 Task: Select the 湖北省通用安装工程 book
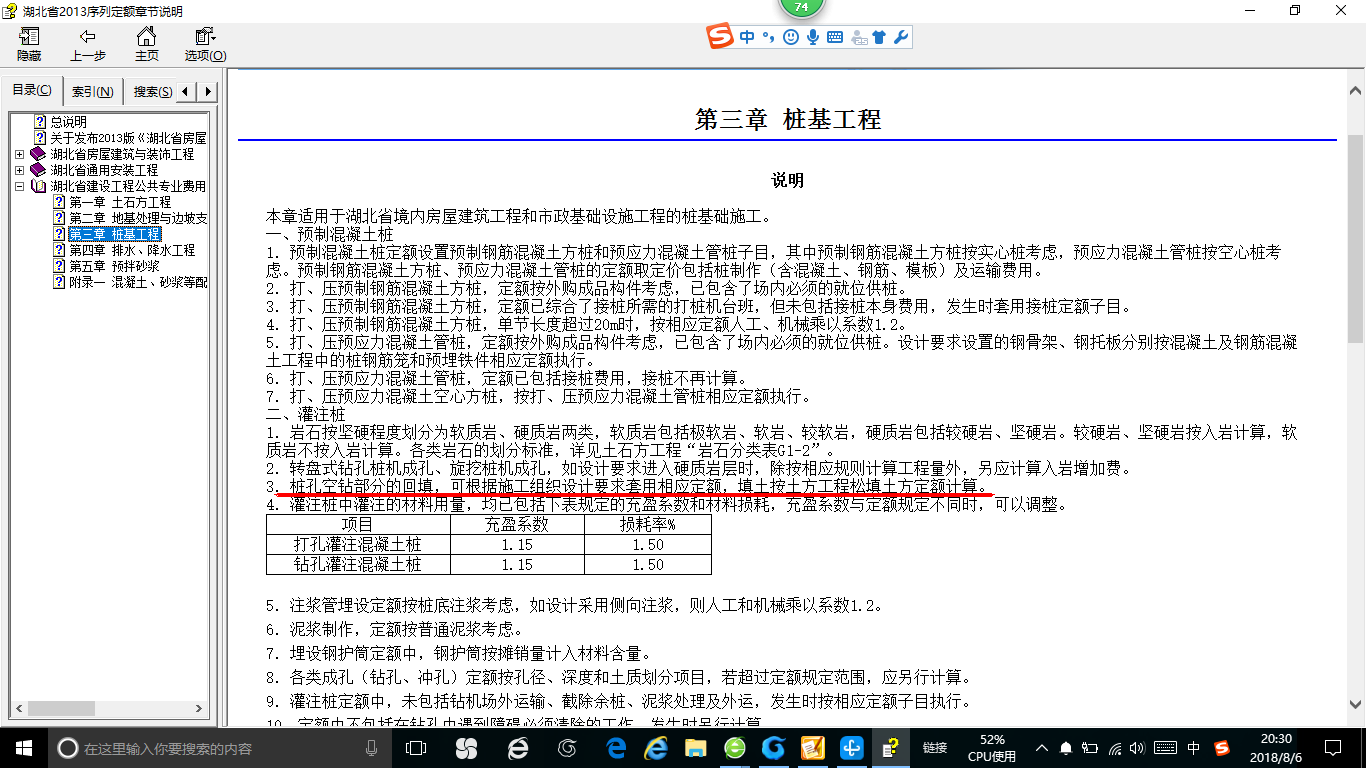(x=104, y=170)
